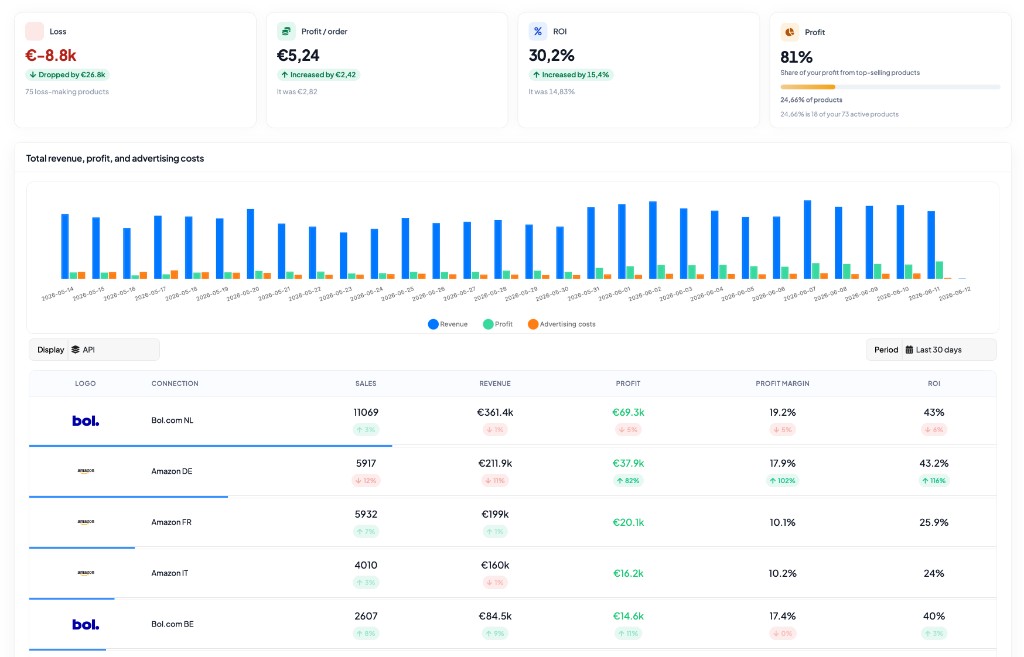Click the orange advertising bar for 2026-05-17

(x=174, y=274)
